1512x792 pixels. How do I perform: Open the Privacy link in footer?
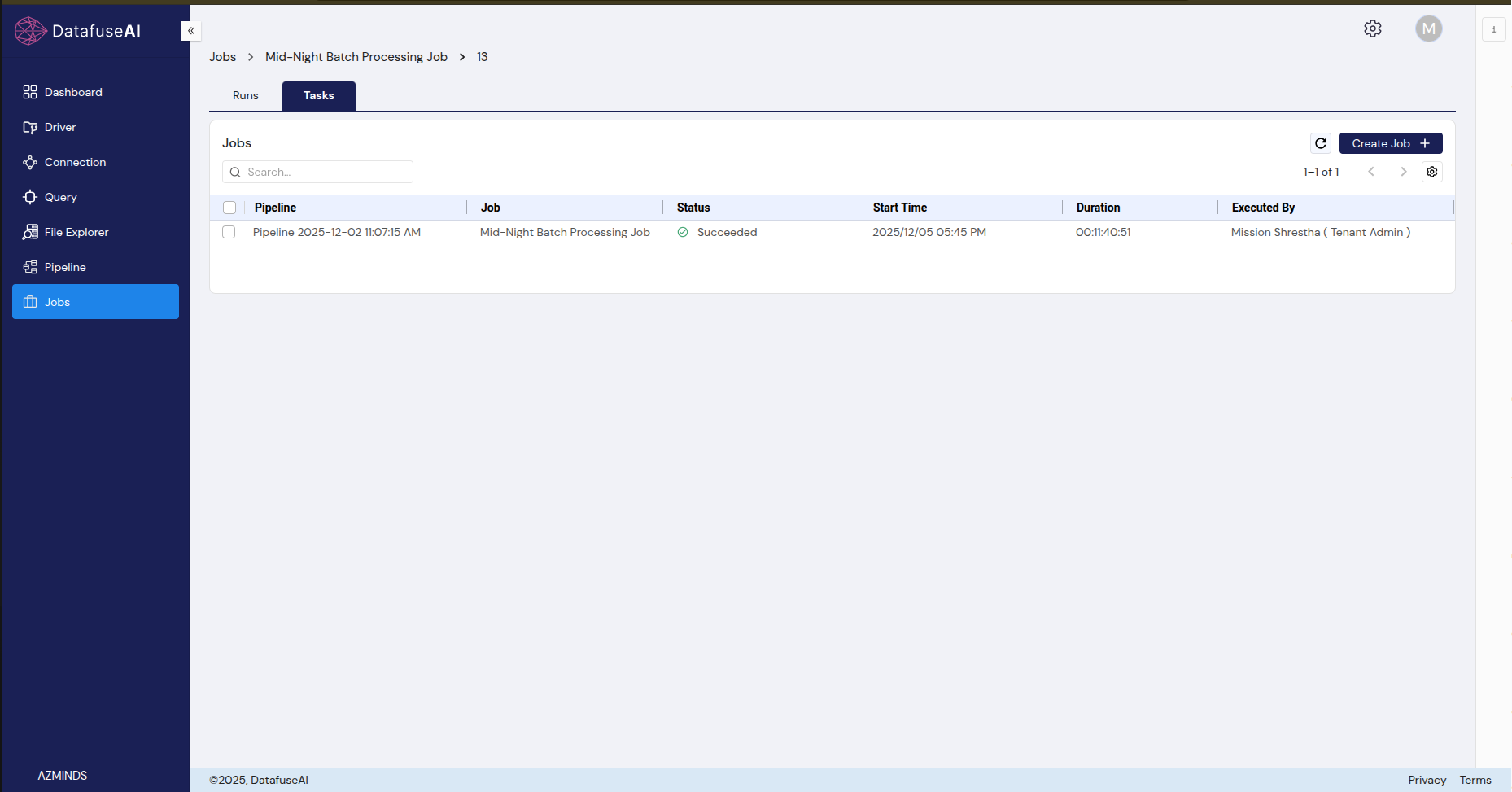[1427, 780]
